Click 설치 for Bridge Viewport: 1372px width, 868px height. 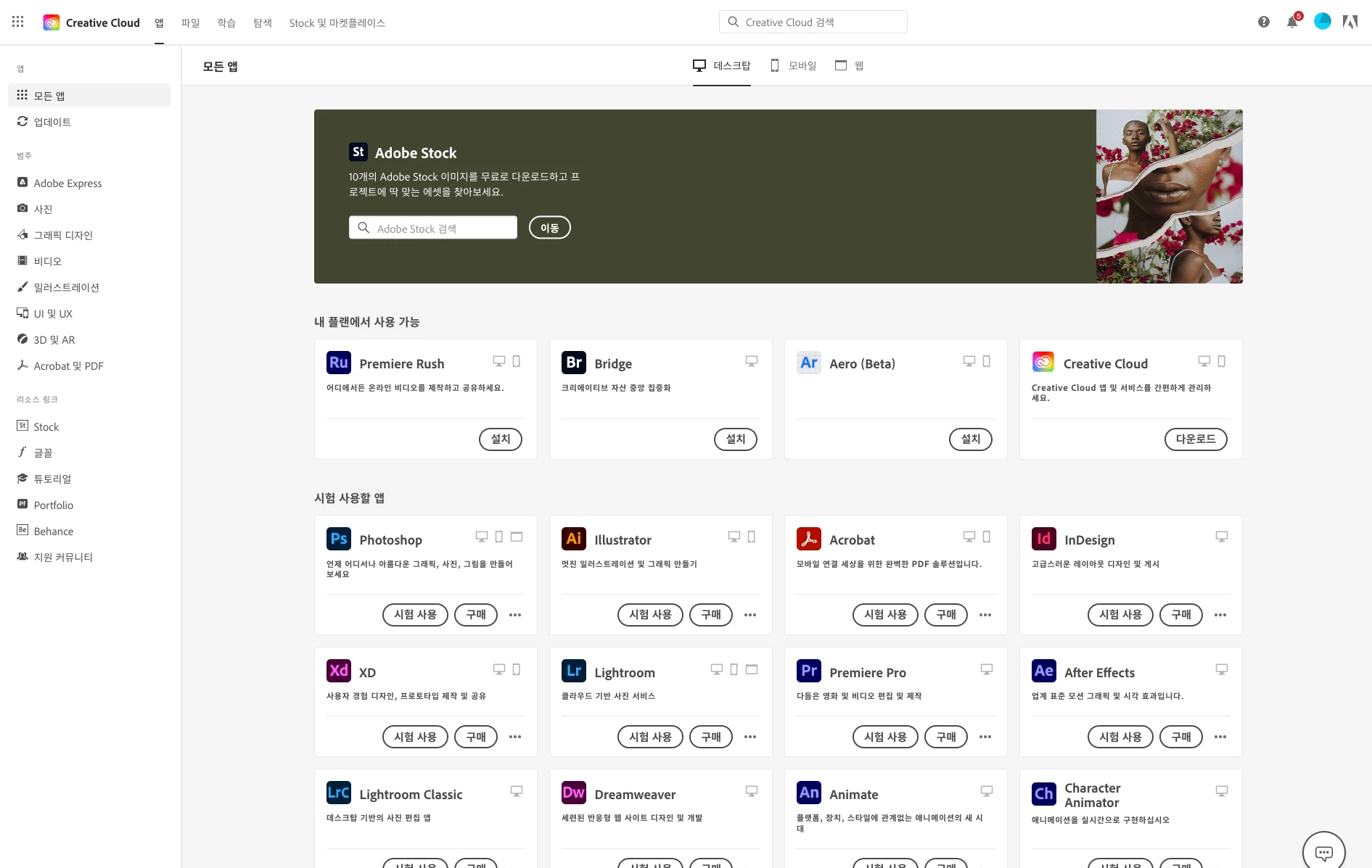click(736, 439)
